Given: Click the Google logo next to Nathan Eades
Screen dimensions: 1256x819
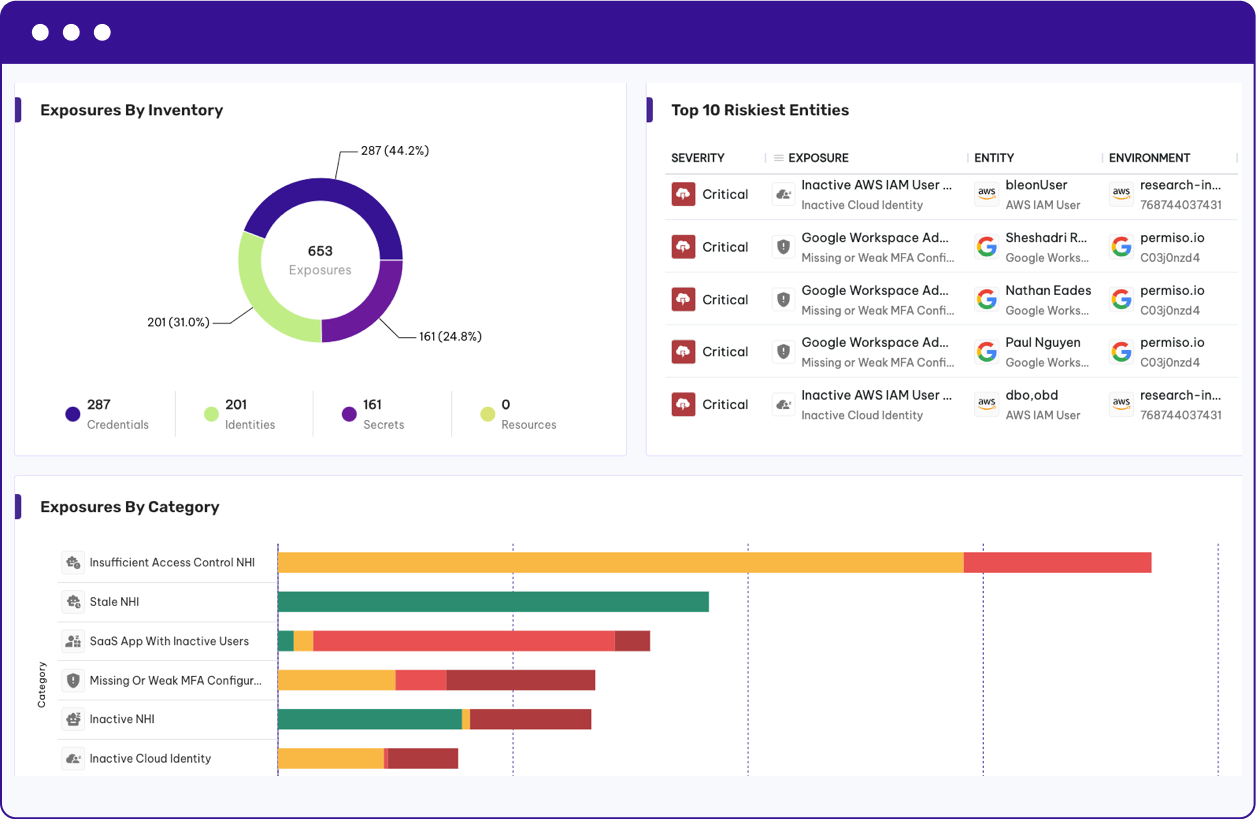Looking at the screenshot, I should pos(987,300).
